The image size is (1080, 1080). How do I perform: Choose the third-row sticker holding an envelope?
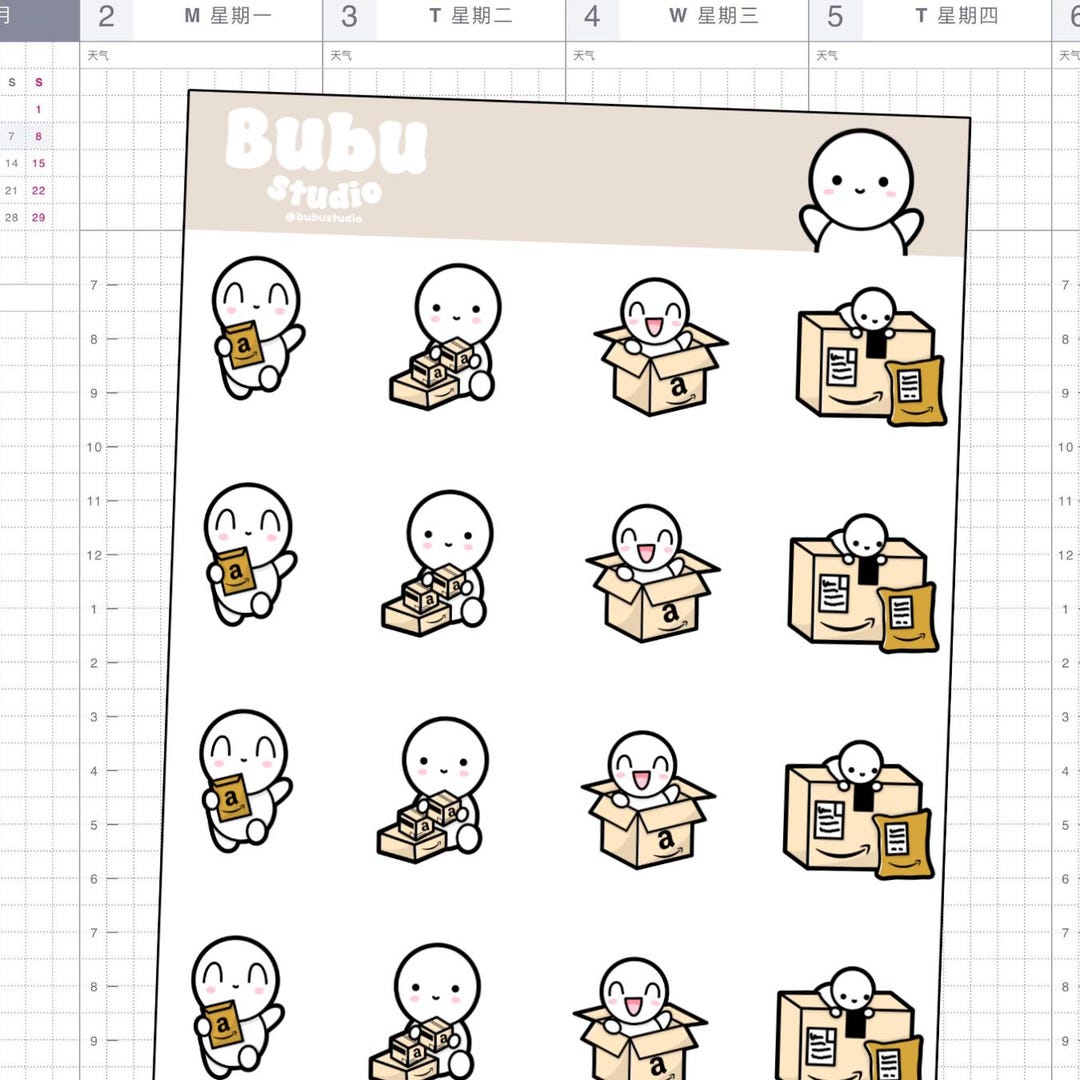[245, 781]
